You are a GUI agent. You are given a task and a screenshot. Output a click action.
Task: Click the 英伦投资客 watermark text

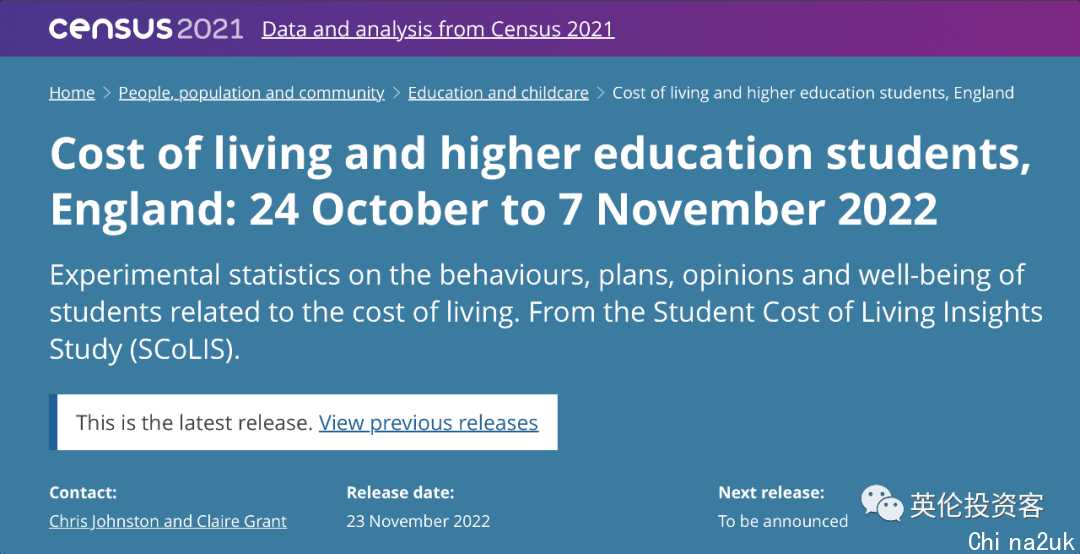tap(977, 505)
